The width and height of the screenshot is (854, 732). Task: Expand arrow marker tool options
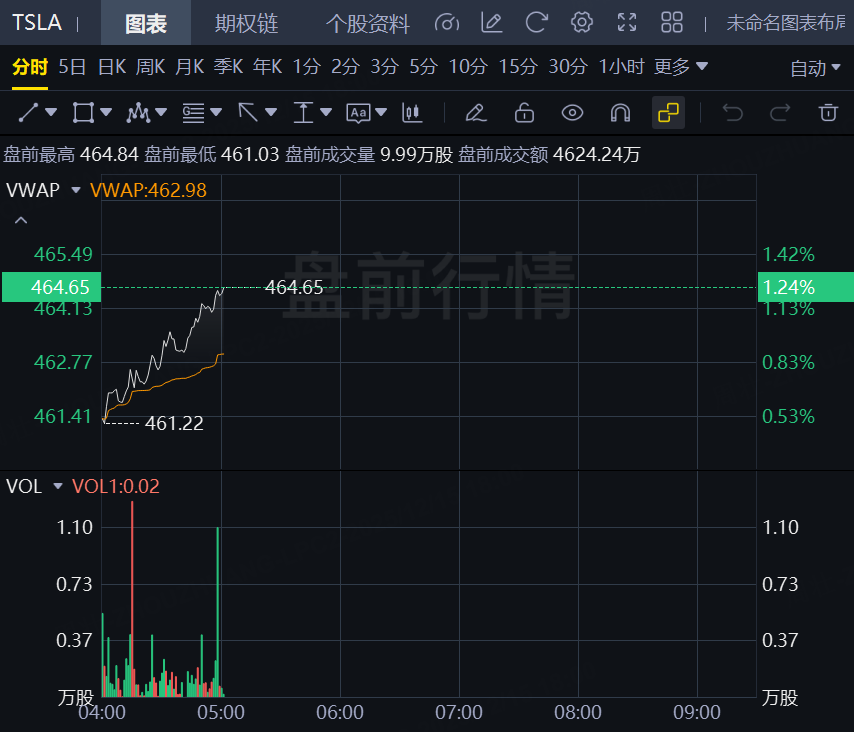pyautogui.click(x=271, y=113)
